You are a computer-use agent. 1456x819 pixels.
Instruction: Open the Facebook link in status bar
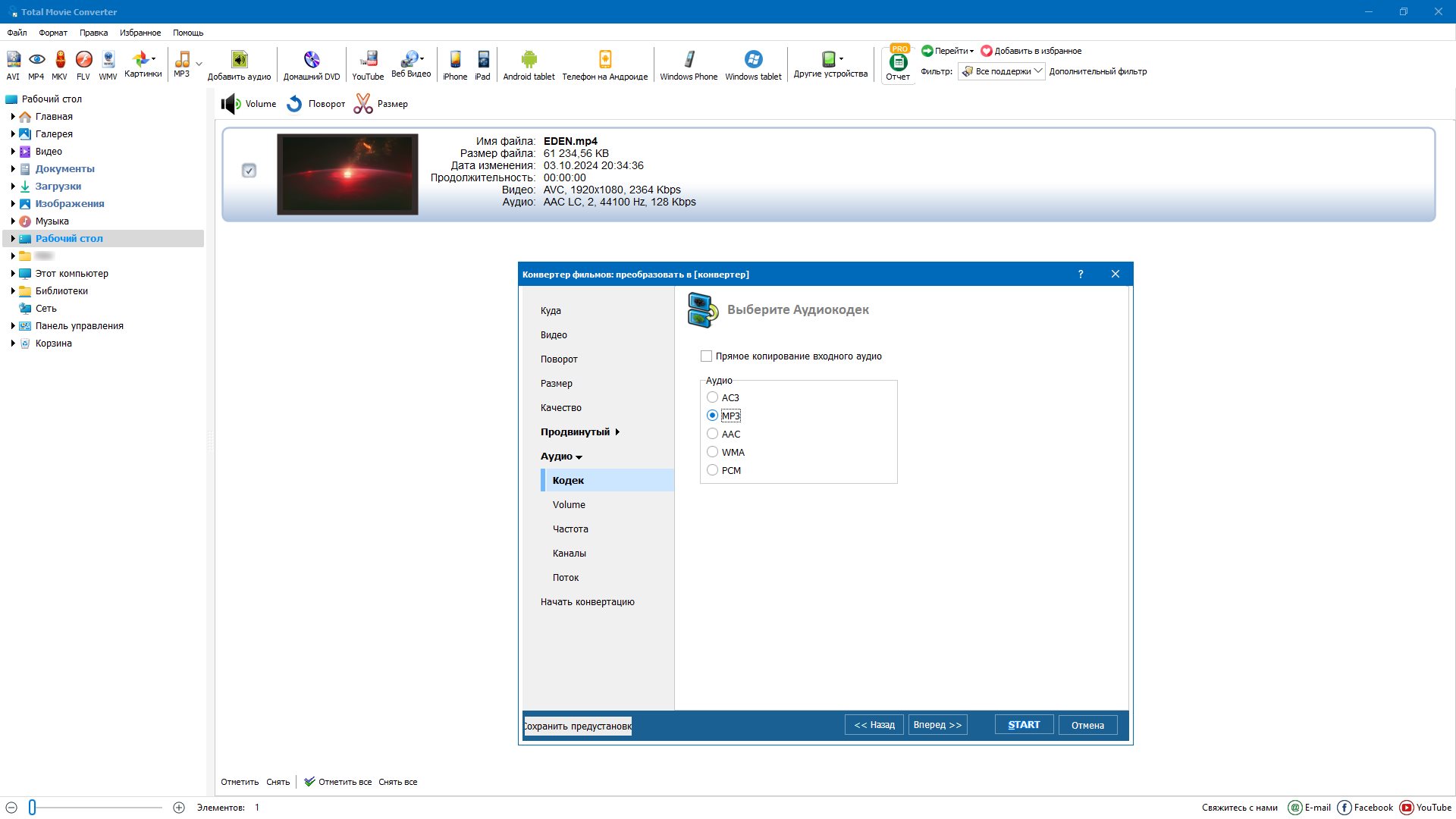coord(1365,808)
